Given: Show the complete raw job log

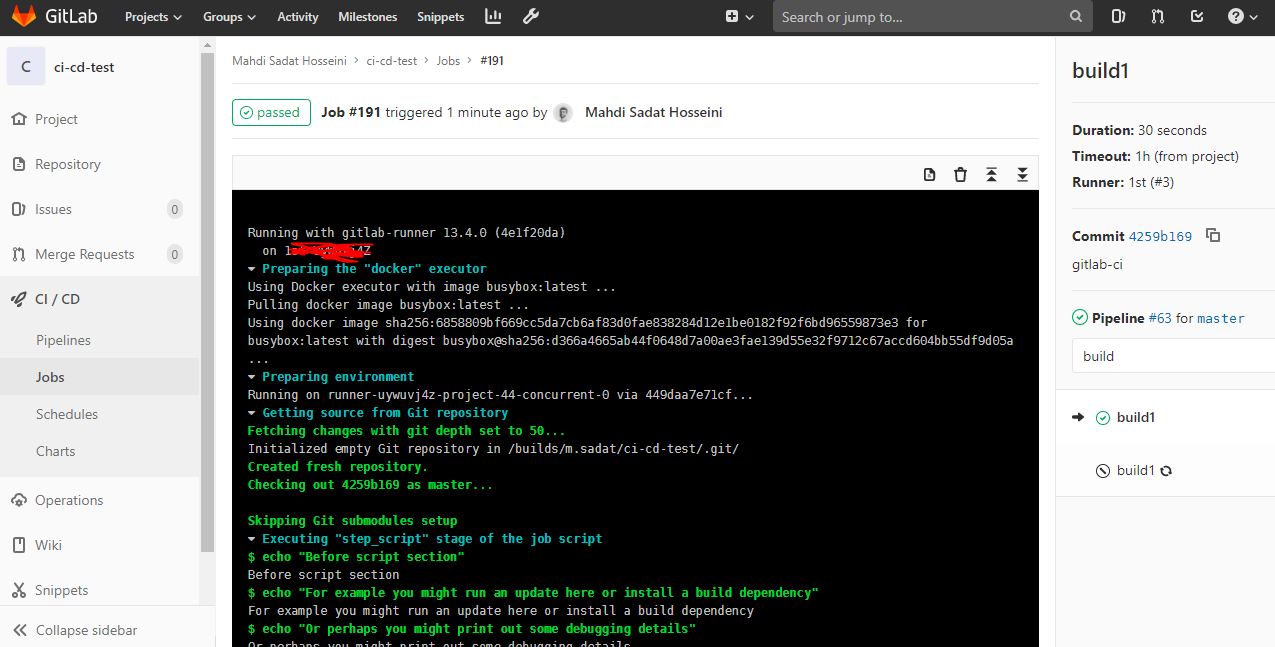Looking at the screenshot, I should pos(930,175).
